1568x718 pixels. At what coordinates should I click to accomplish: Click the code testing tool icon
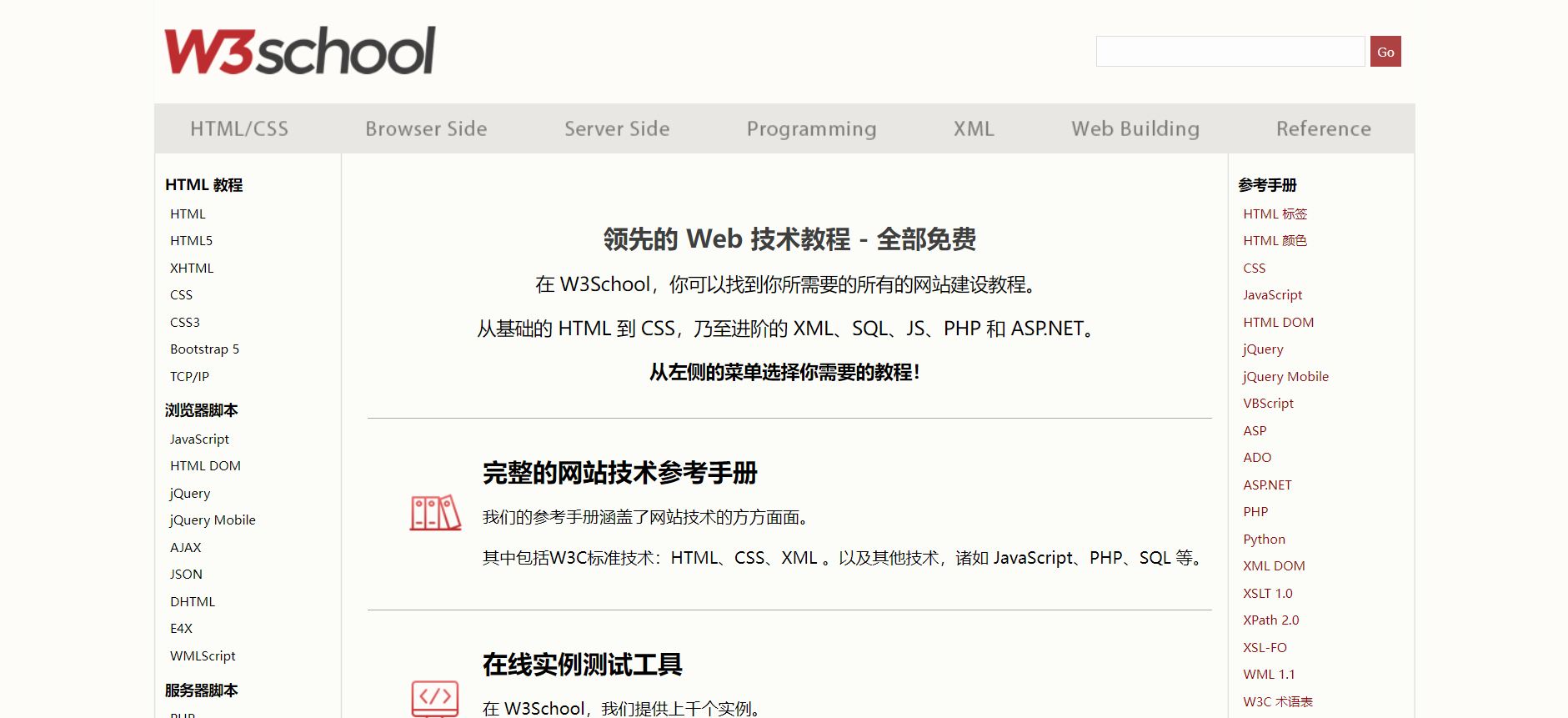[x=435, y=698]
